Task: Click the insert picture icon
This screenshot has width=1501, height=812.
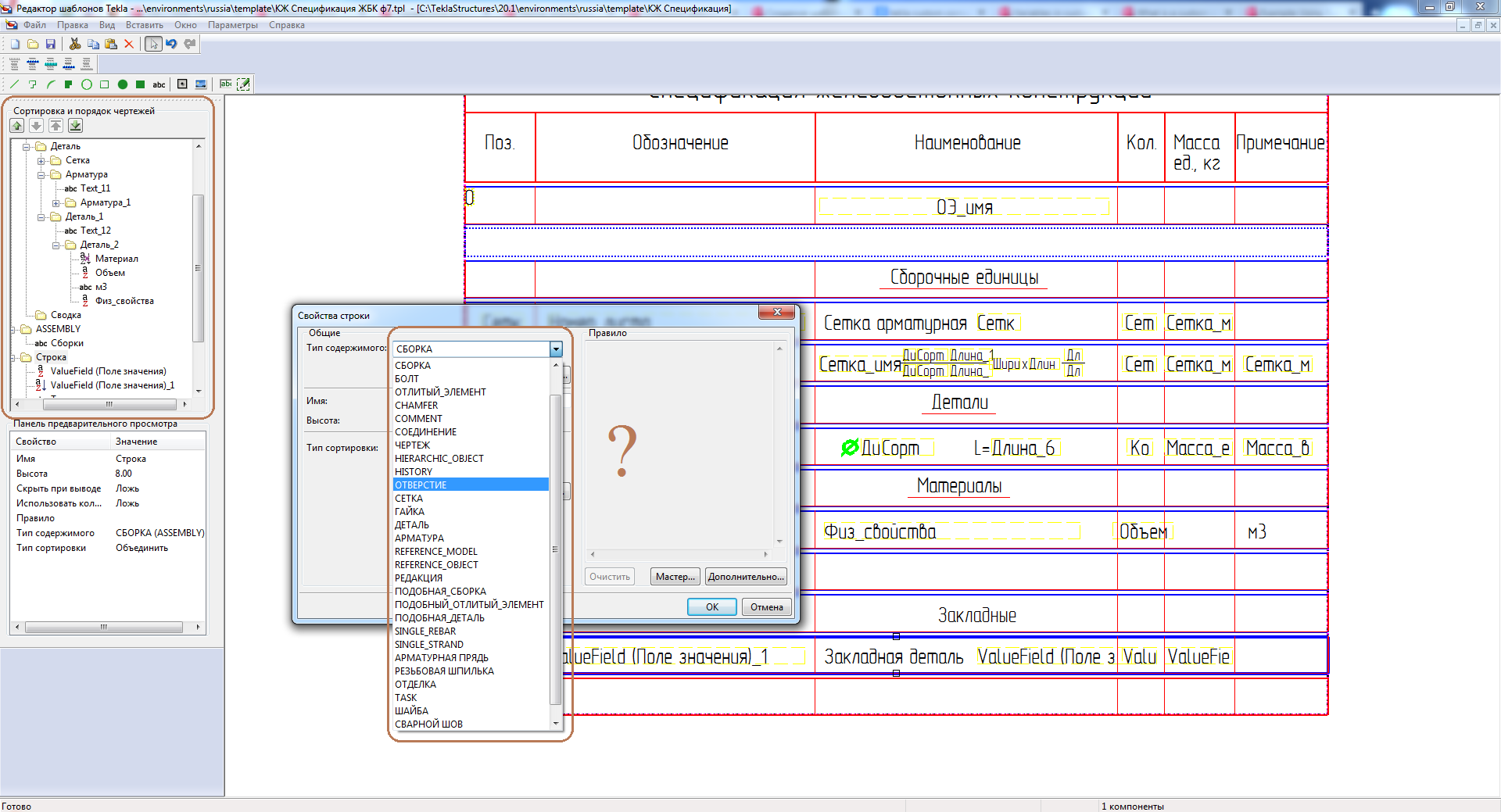Action: [201, 84]
